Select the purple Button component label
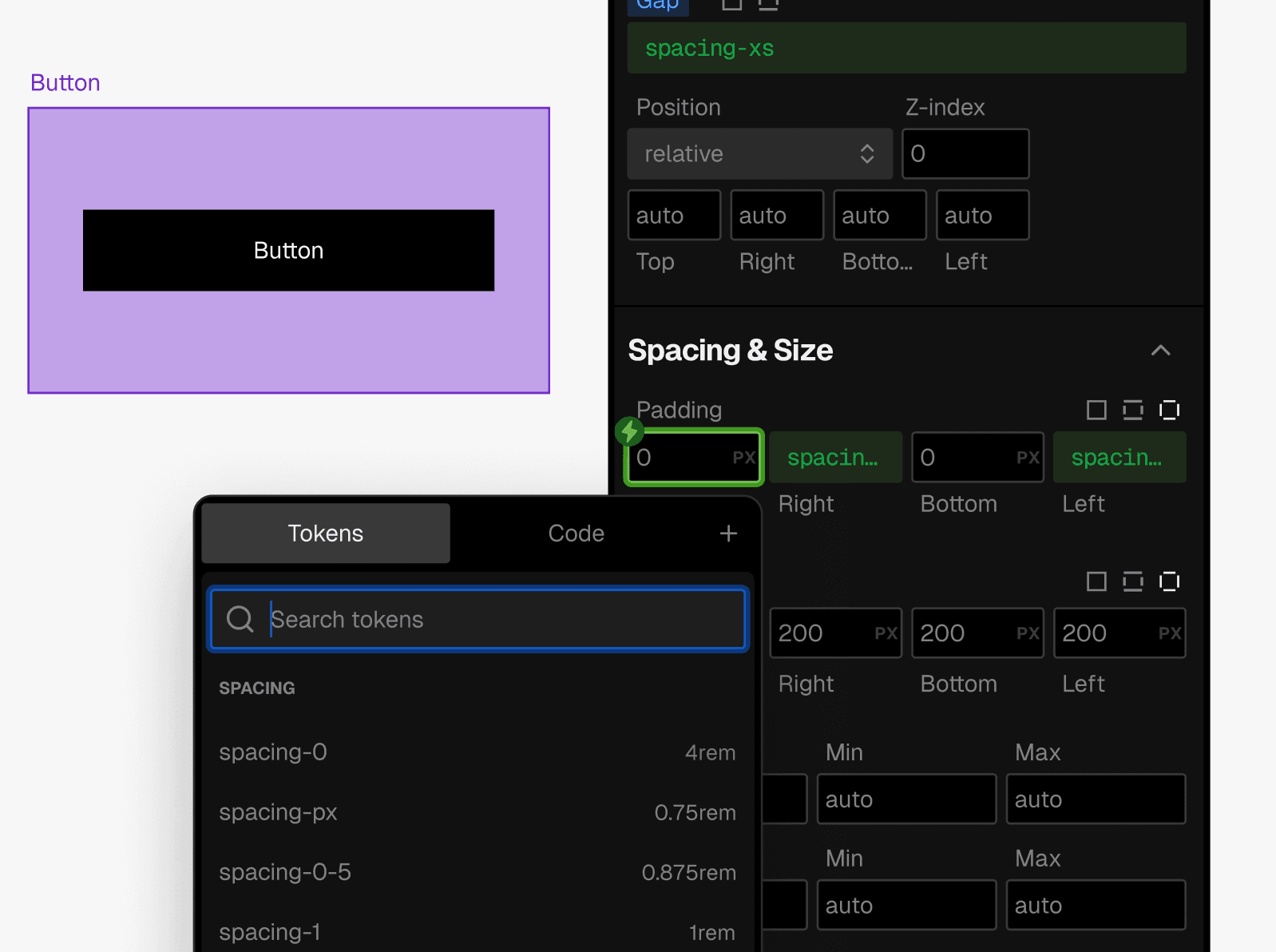 (x=65, y=83)
